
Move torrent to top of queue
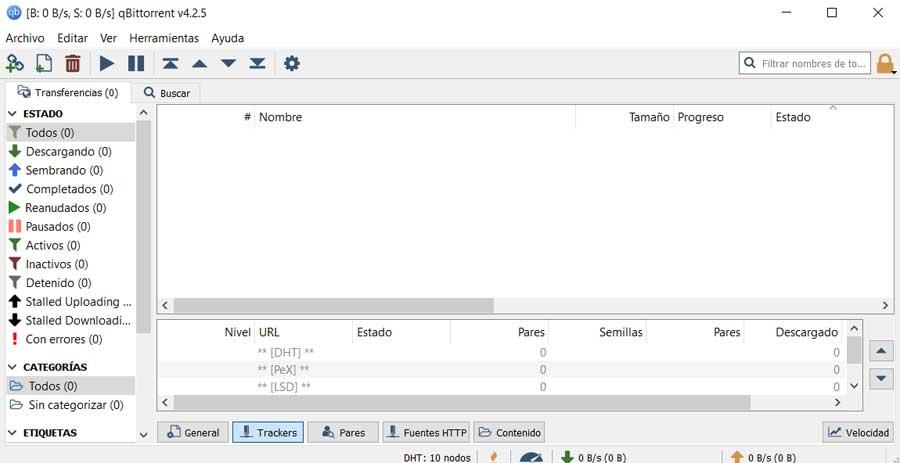coord(170,63)
